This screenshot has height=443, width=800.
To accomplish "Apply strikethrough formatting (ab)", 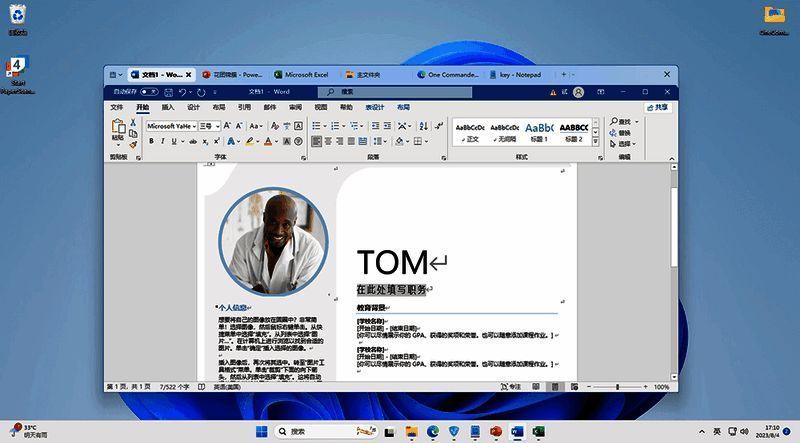I will tap(193, 141).
